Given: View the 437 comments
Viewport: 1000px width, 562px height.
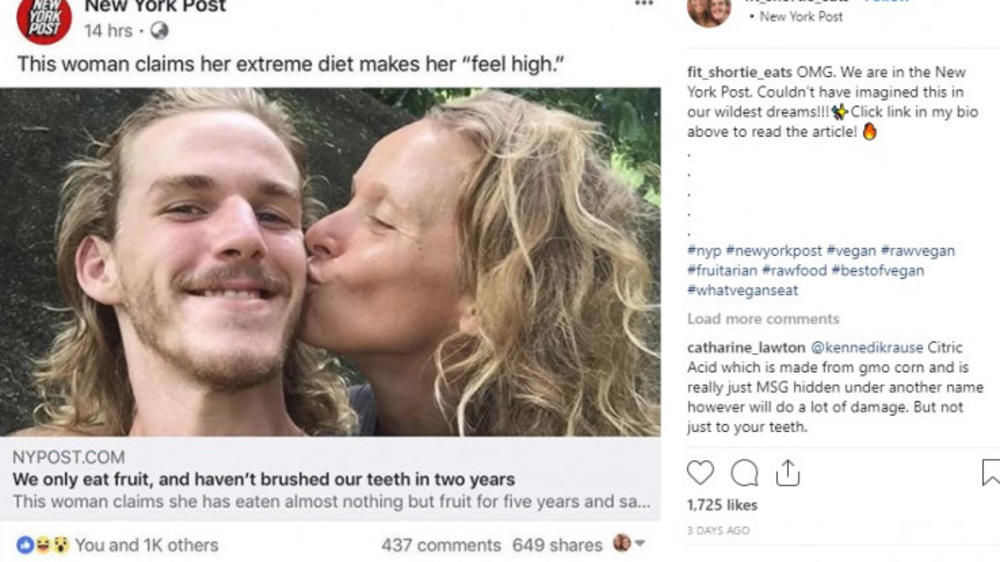Looking at the screenshot, I should (x=441, y=545).
